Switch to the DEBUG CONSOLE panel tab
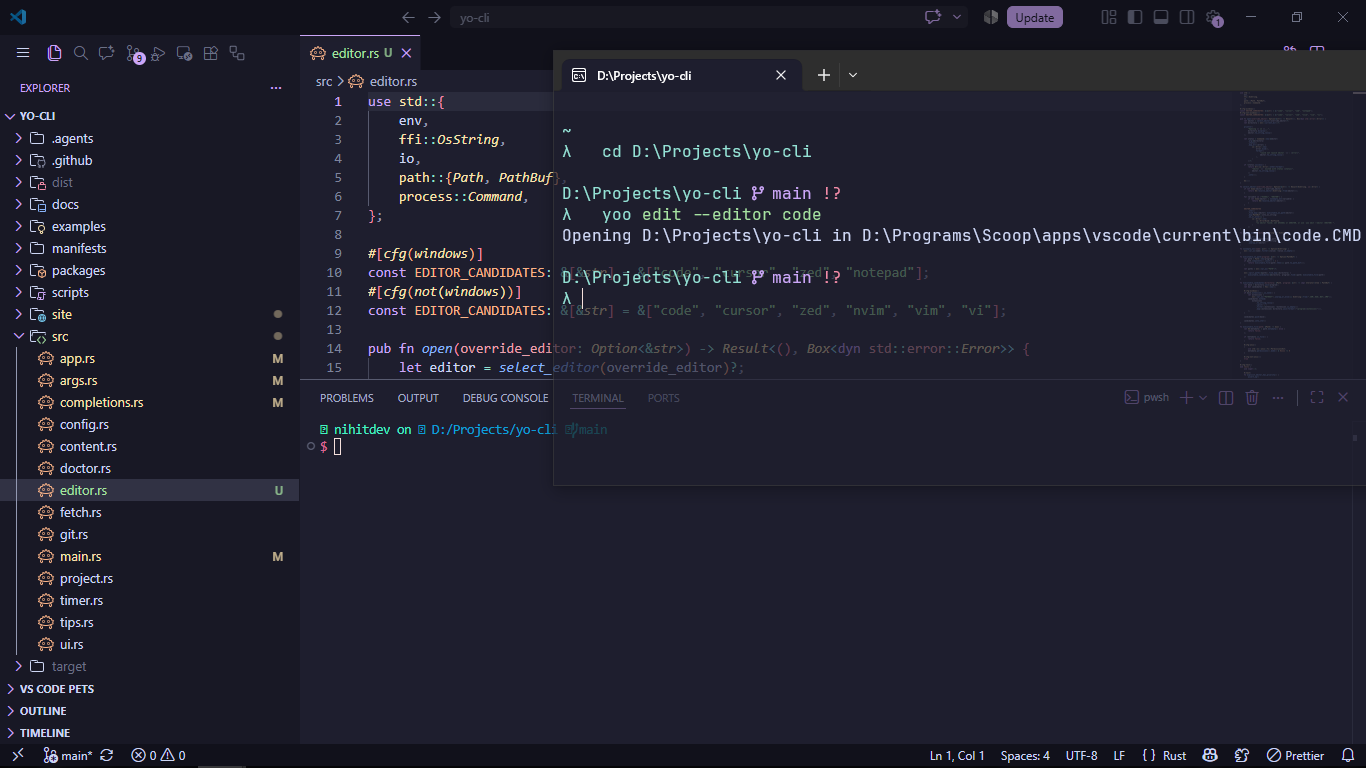1366x768 pixels. [505, 398]
